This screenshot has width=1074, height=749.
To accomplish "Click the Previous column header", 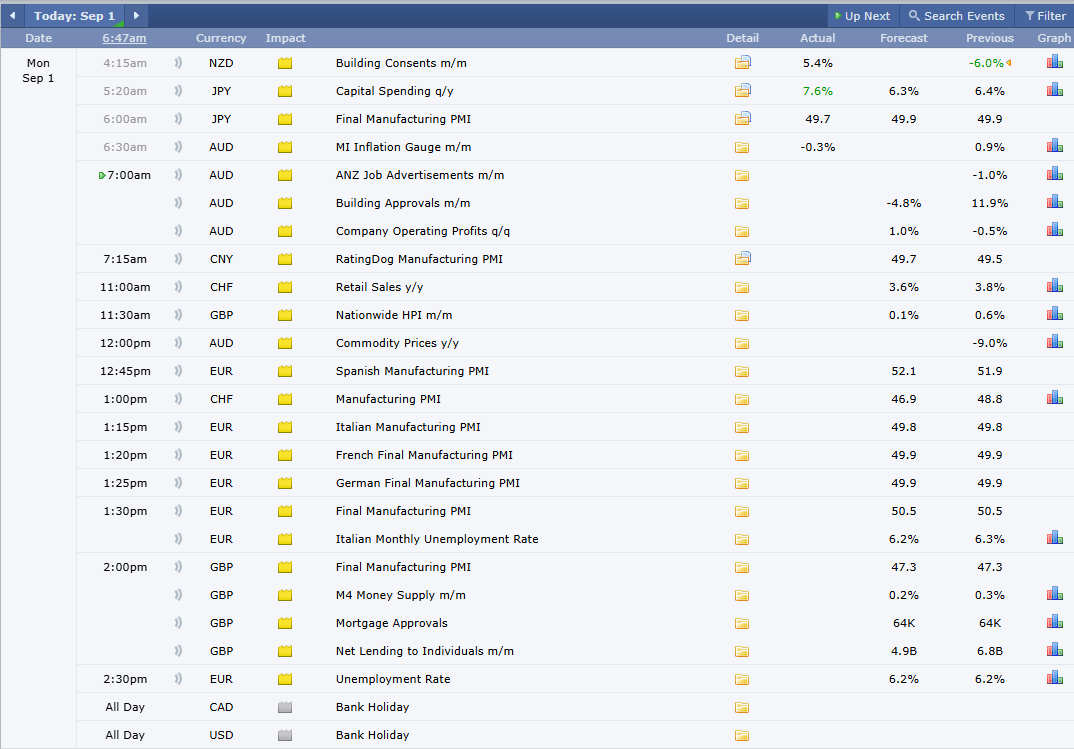I will pyautogui.click(x=990, y=38).
